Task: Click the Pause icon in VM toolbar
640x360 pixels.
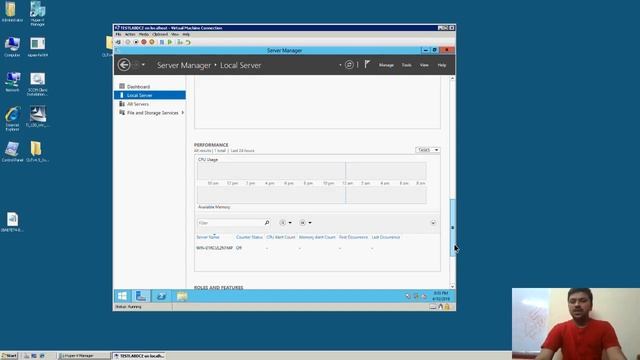Action: coord(162,42)
